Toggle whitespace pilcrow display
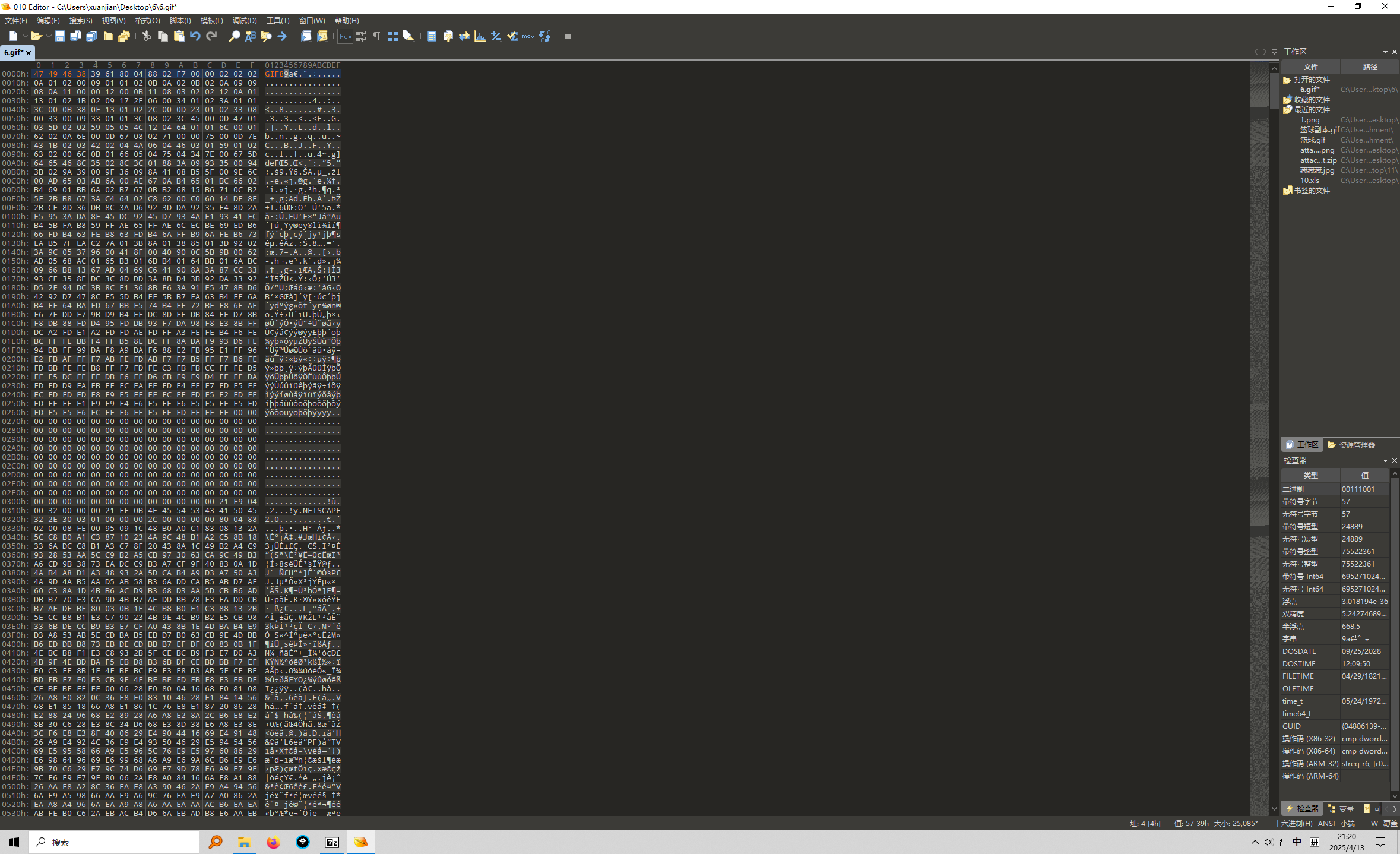Viewport: 1400px width, 854px height. tap(376, 36)
